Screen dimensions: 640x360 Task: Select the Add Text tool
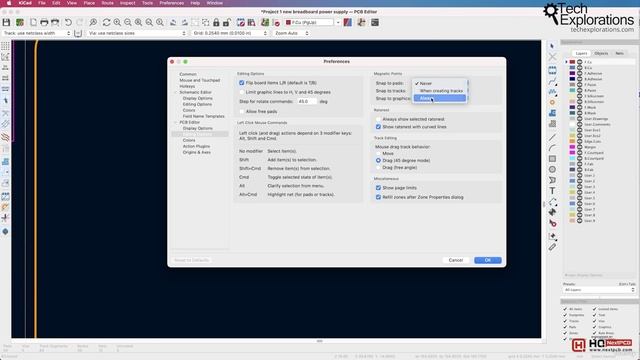[x=552, y=191]
